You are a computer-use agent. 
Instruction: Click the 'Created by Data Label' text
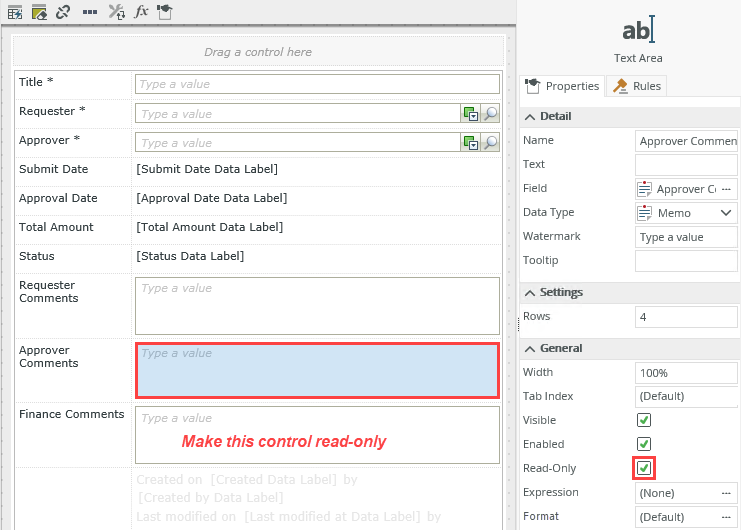coord(211,497)
